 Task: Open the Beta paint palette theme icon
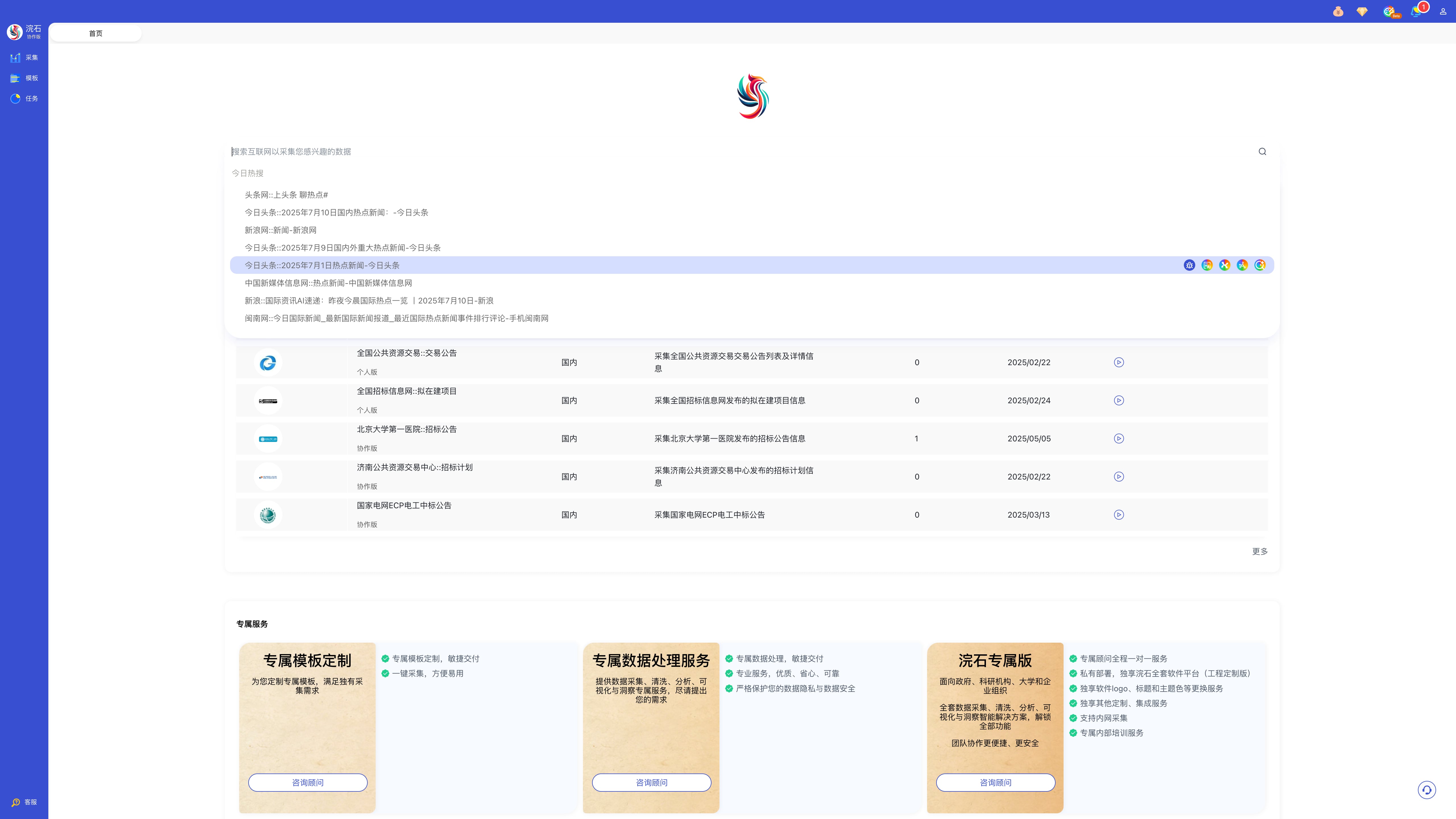[x=1389, y=12]
